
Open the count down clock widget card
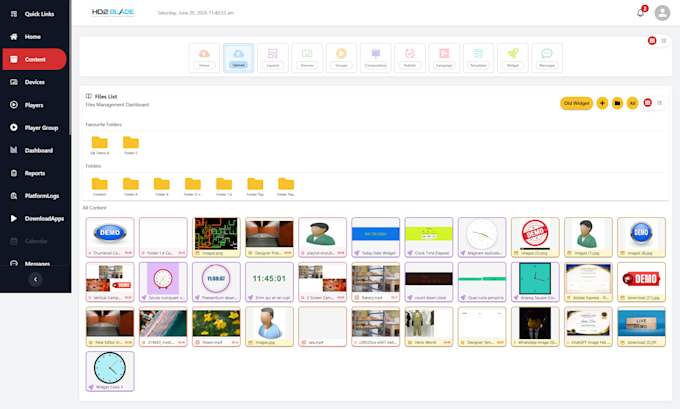(x=428, y=282)
